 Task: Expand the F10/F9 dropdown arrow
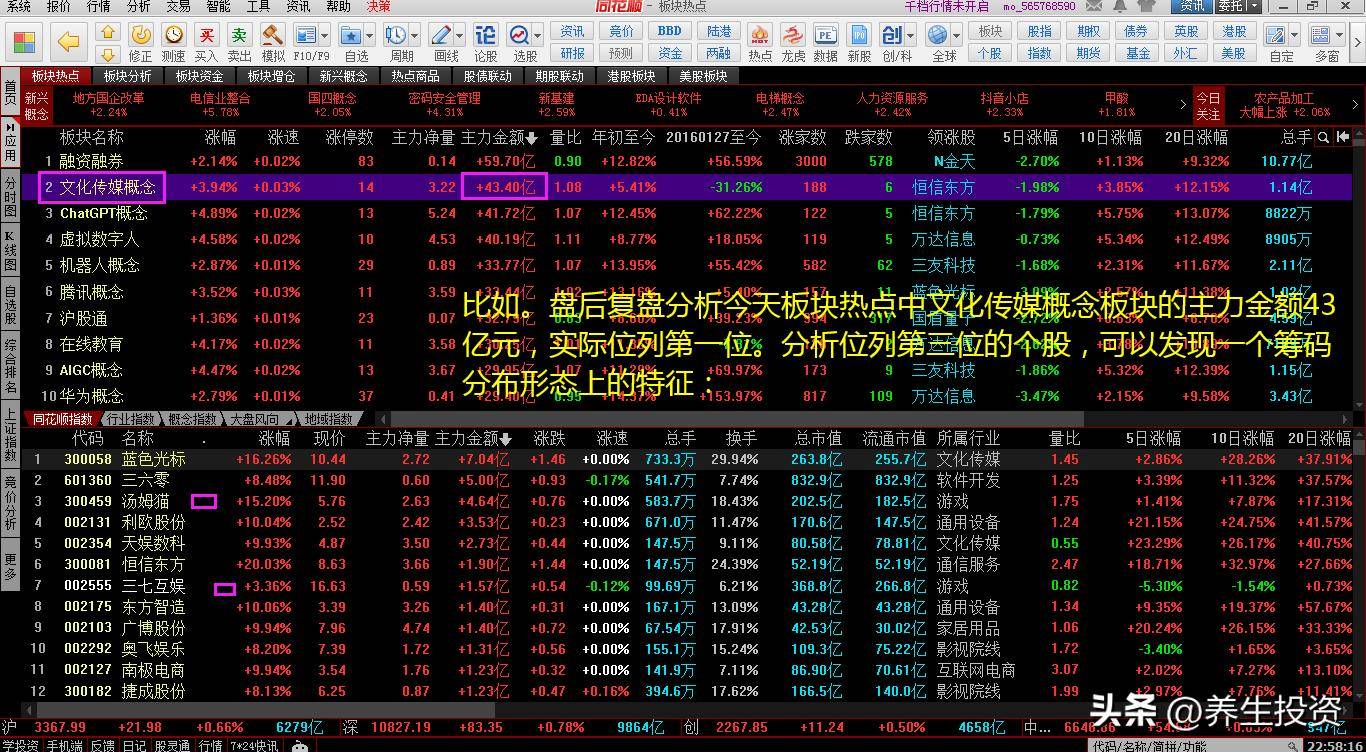coord(326,36)
